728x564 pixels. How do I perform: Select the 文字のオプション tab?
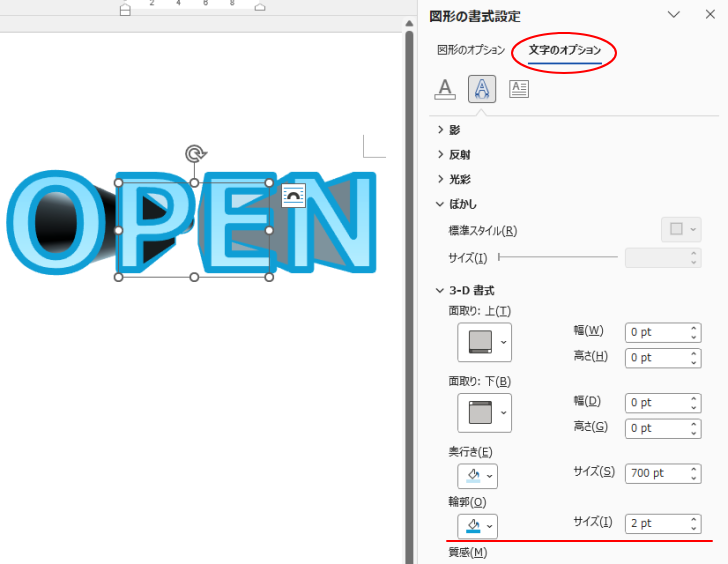(565, 50)
